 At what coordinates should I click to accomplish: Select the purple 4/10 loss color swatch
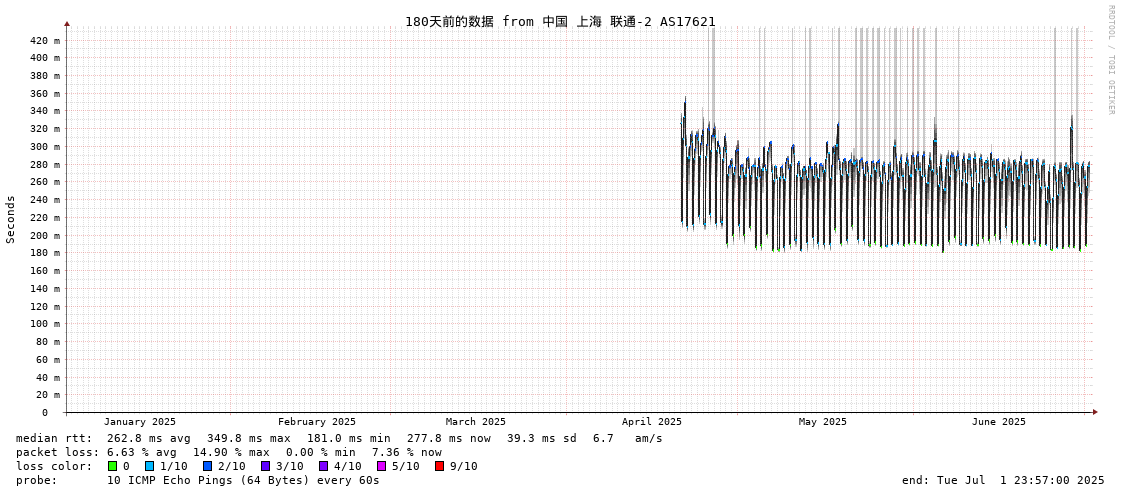pyautogui.click(x=323, y=466)
